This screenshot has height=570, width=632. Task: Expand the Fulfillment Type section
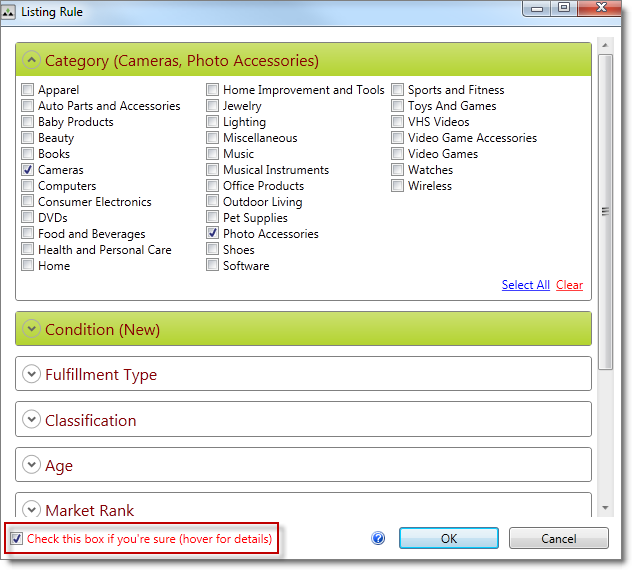pos(31,374)
